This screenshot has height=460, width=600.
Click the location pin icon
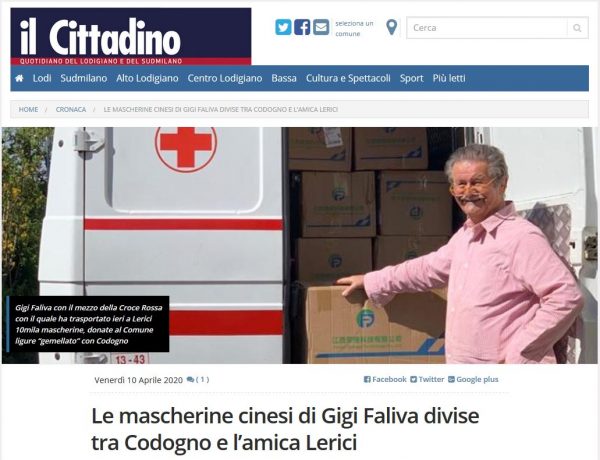pyautogui.click(x=391, y=28)
